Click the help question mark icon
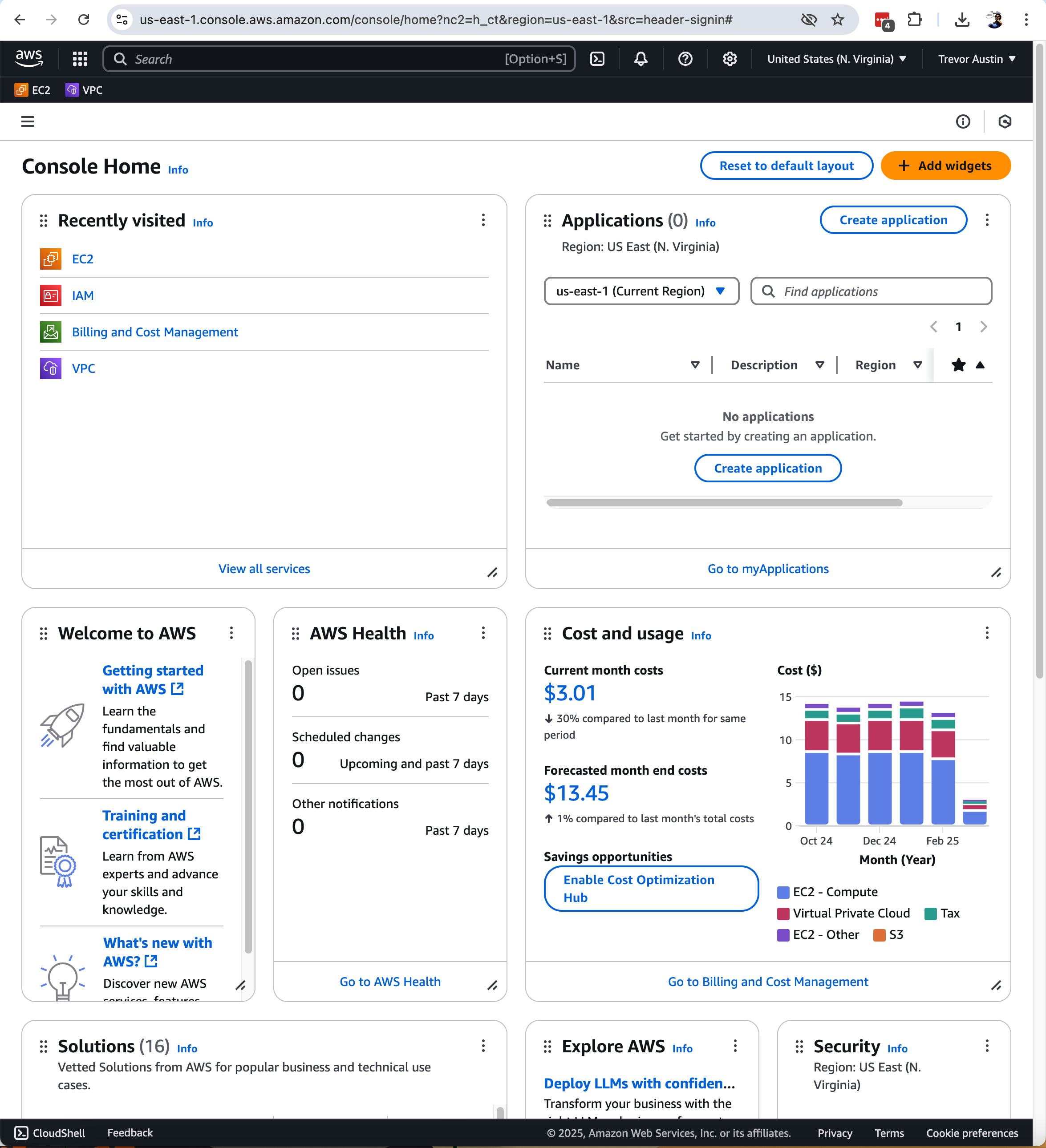This screenshot has height=1148, width=1046. [x=685, y=59]
